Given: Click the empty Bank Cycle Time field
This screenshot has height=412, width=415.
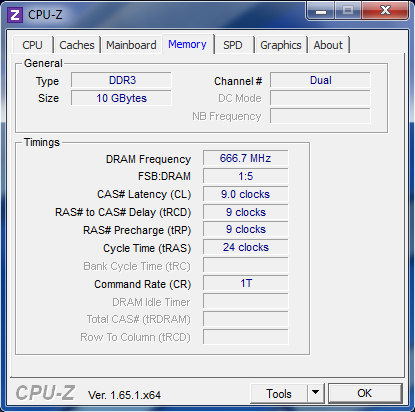Looking at the screenshot, I should point(246,266).
